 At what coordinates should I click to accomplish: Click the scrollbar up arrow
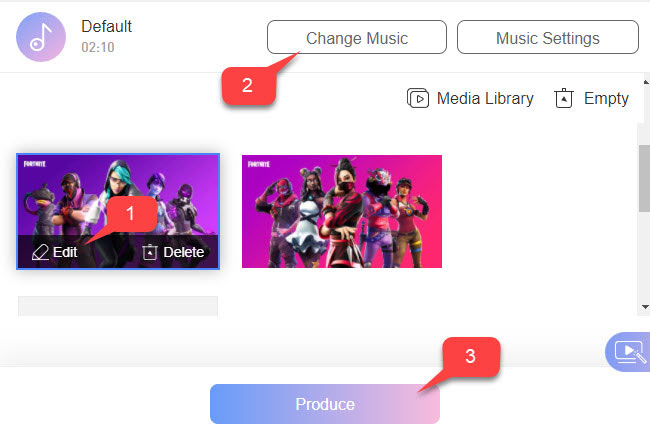(x=645, y=82)
